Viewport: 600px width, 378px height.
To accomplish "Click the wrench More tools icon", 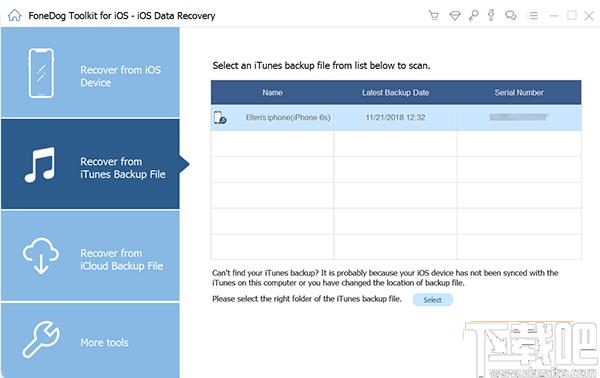I will coord(41,339).
